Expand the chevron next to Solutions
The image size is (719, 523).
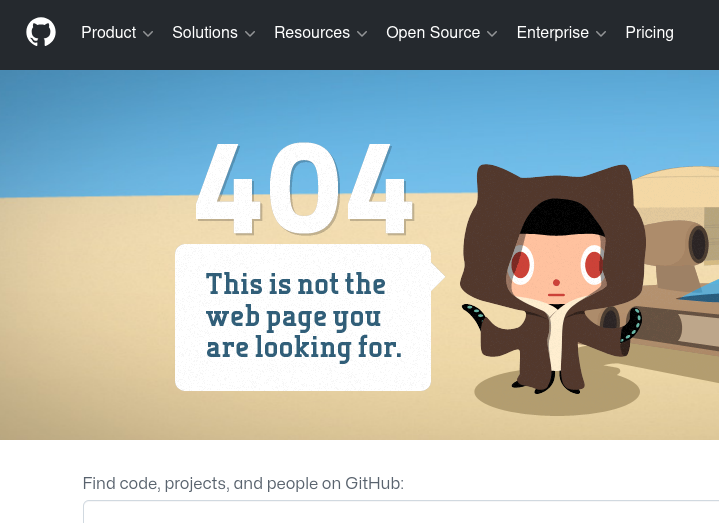(250, 33)
